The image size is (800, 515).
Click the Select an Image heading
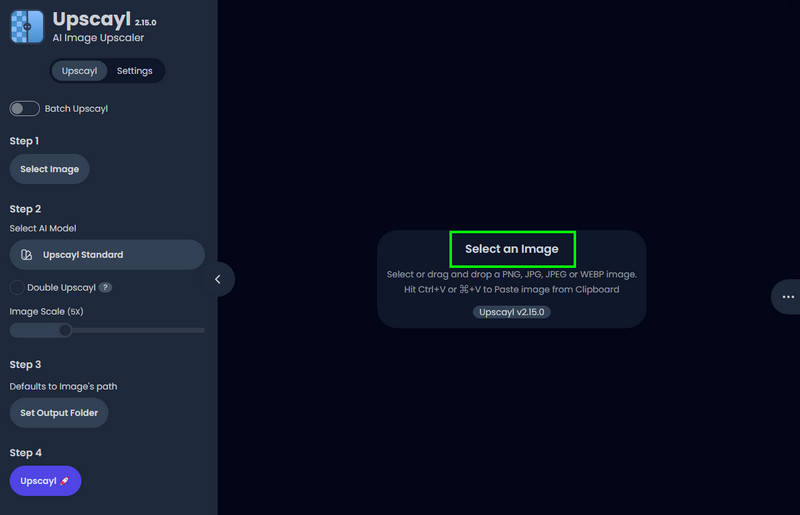512,249
